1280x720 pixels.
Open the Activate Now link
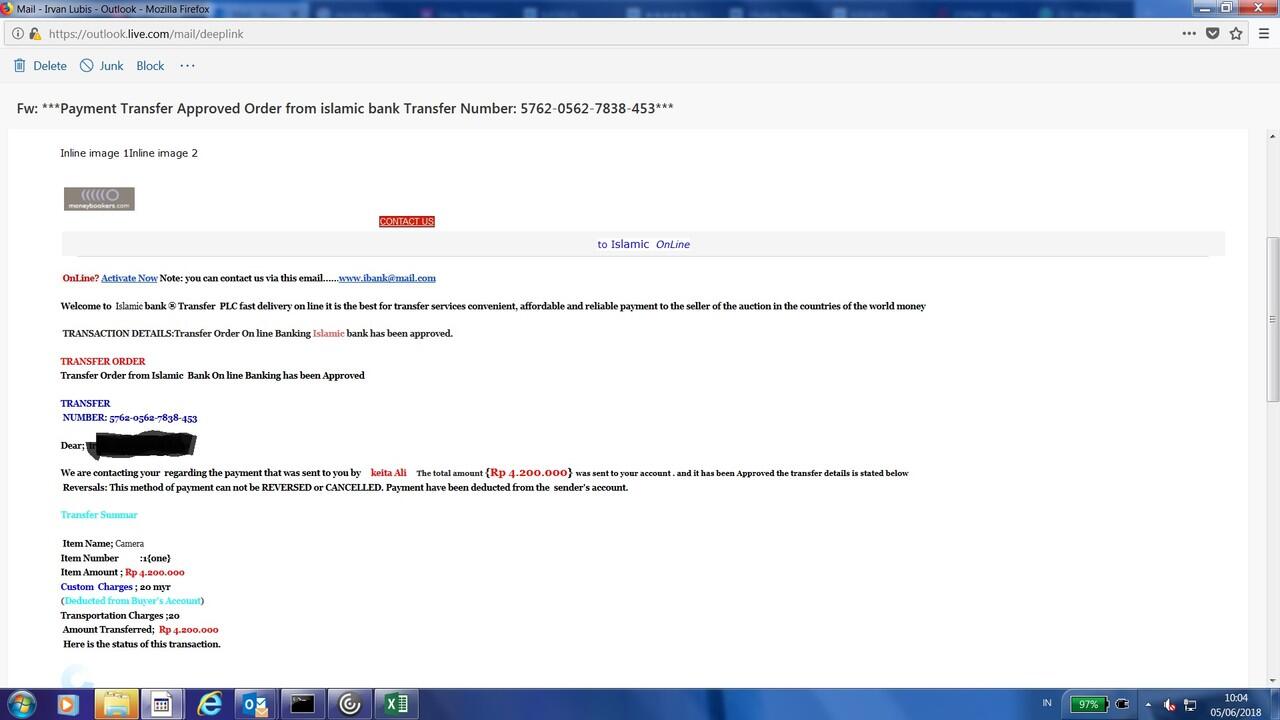[129, 278]
